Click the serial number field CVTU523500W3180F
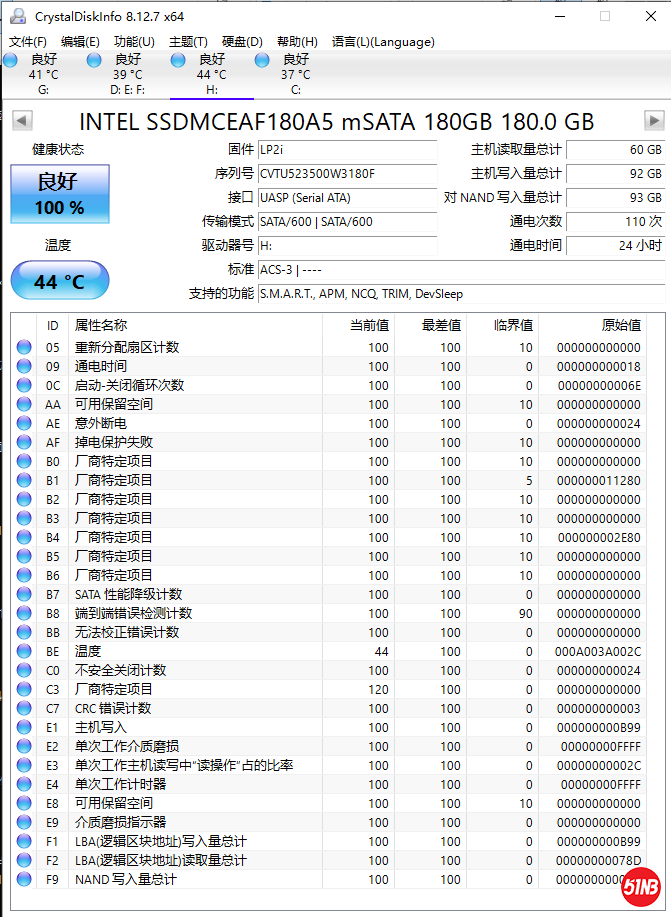Image resolution: width=671 pixels, height=917 pixels. click(x=346, y=173)
